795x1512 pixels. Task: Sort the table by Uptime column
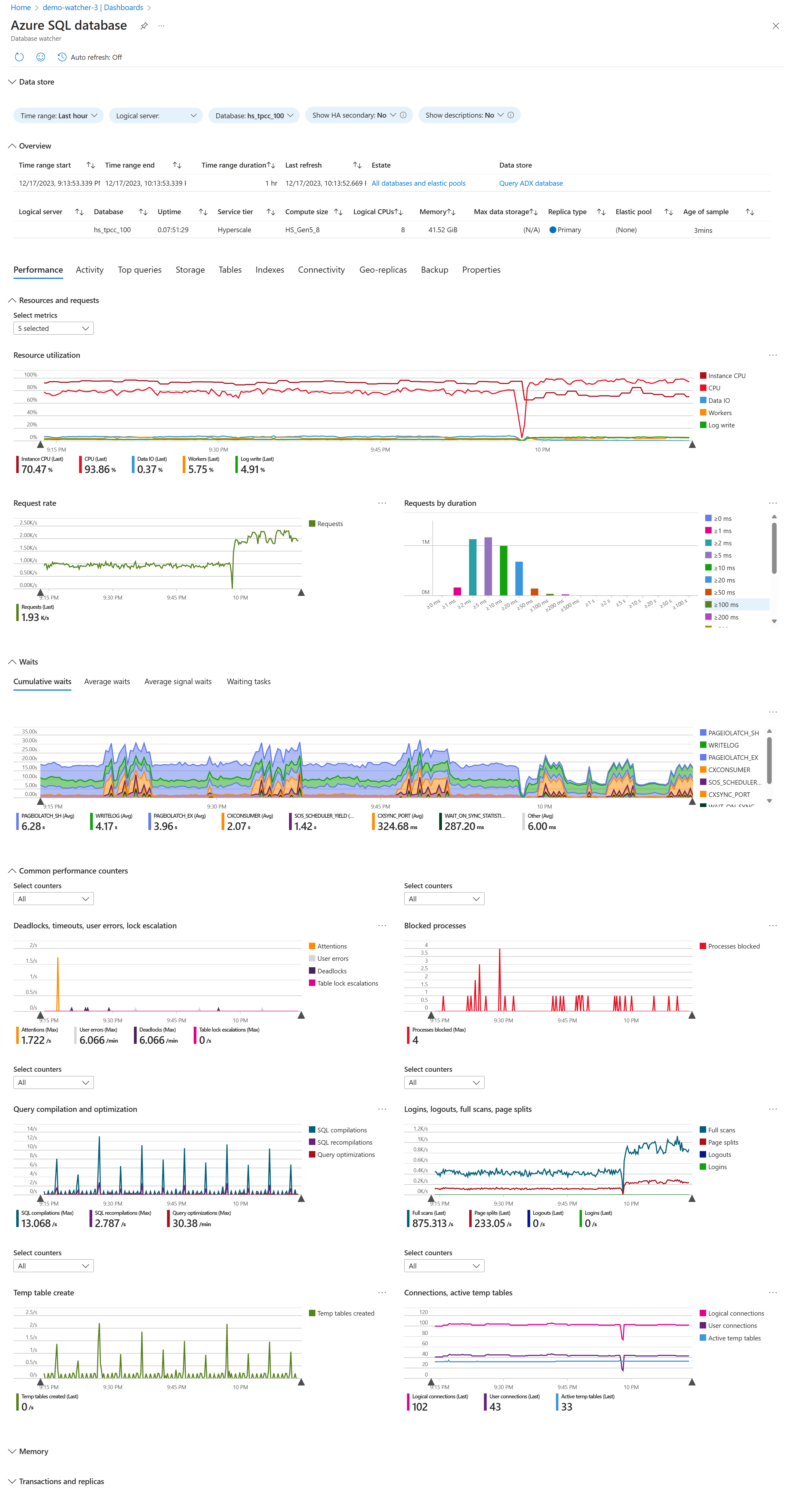click(203, 212)
